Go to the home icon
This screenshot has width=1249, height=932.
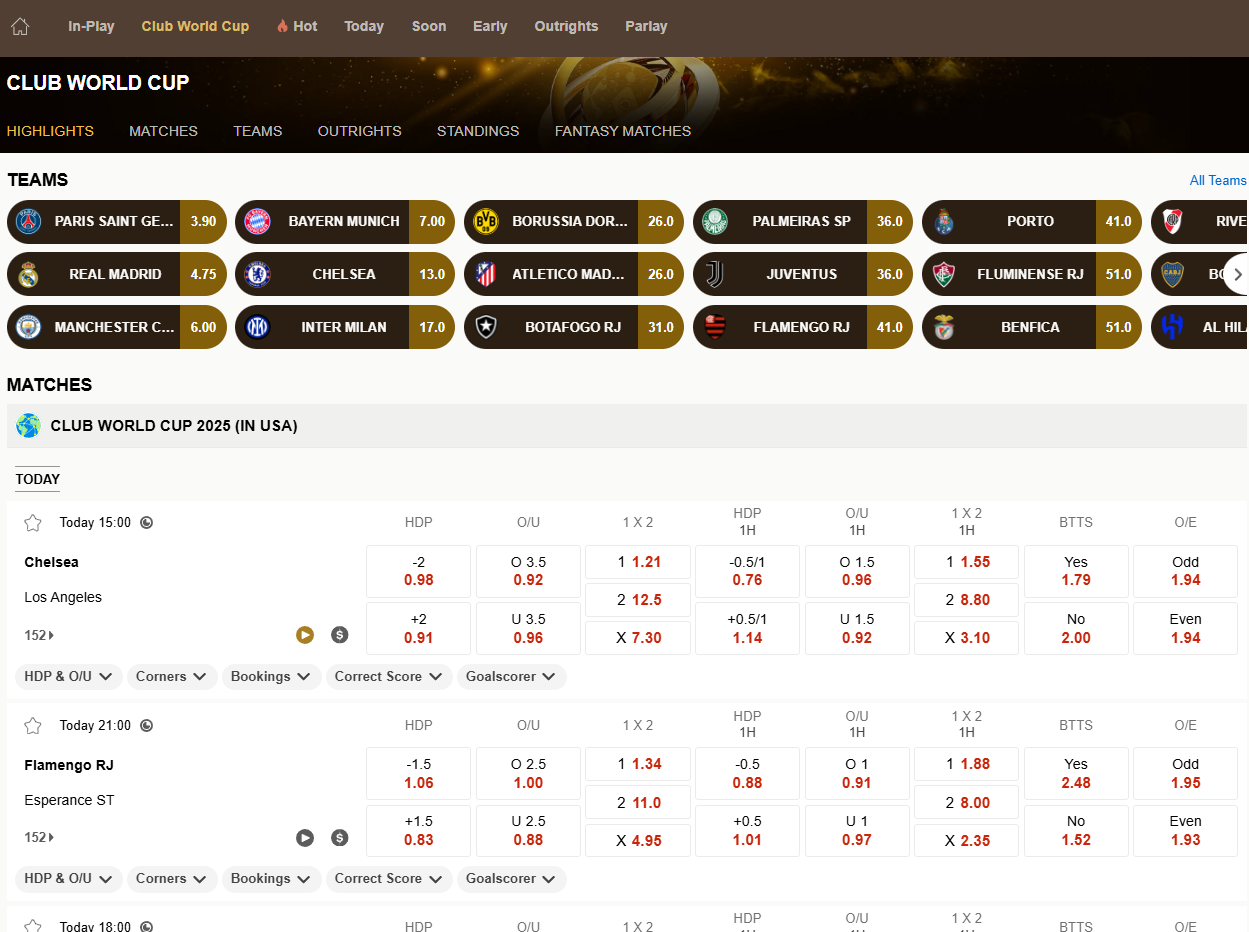click(20, 27)
